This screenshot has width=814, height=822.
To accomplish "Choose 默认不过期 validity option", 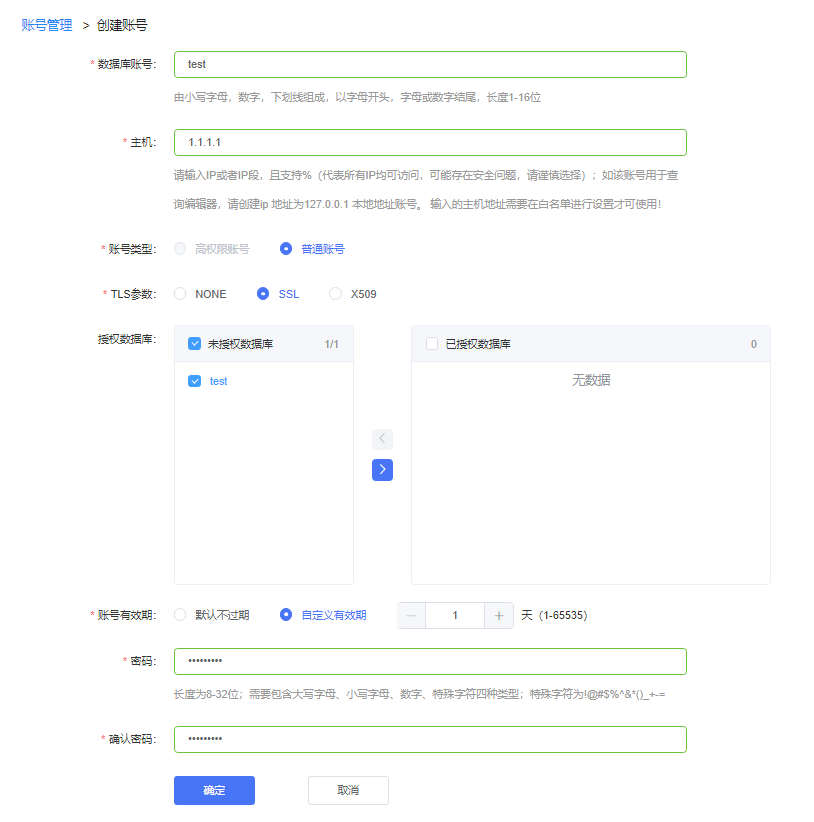I will coord(181,615).
